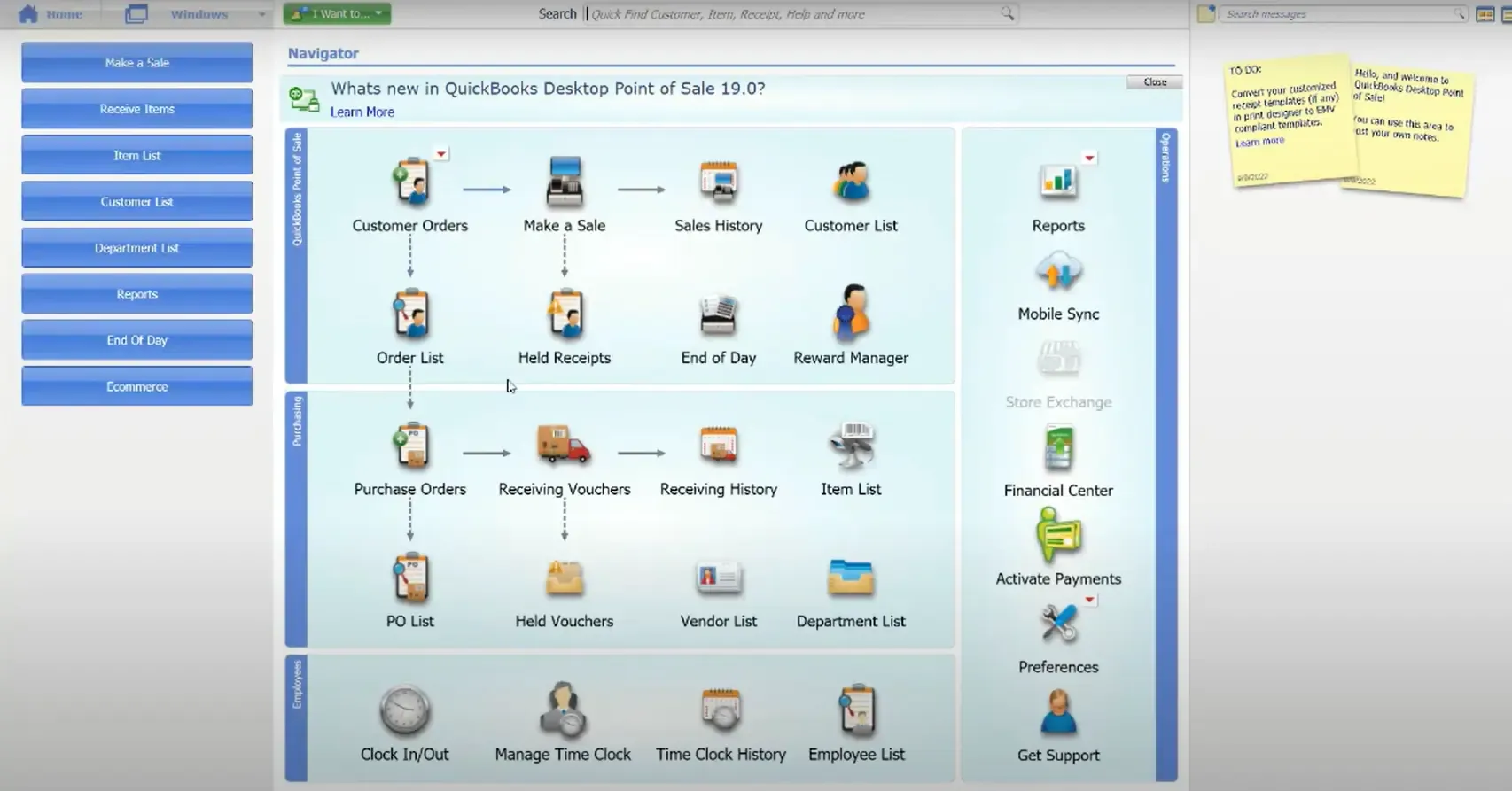Open Employee List icon

(x=857, y=710)
